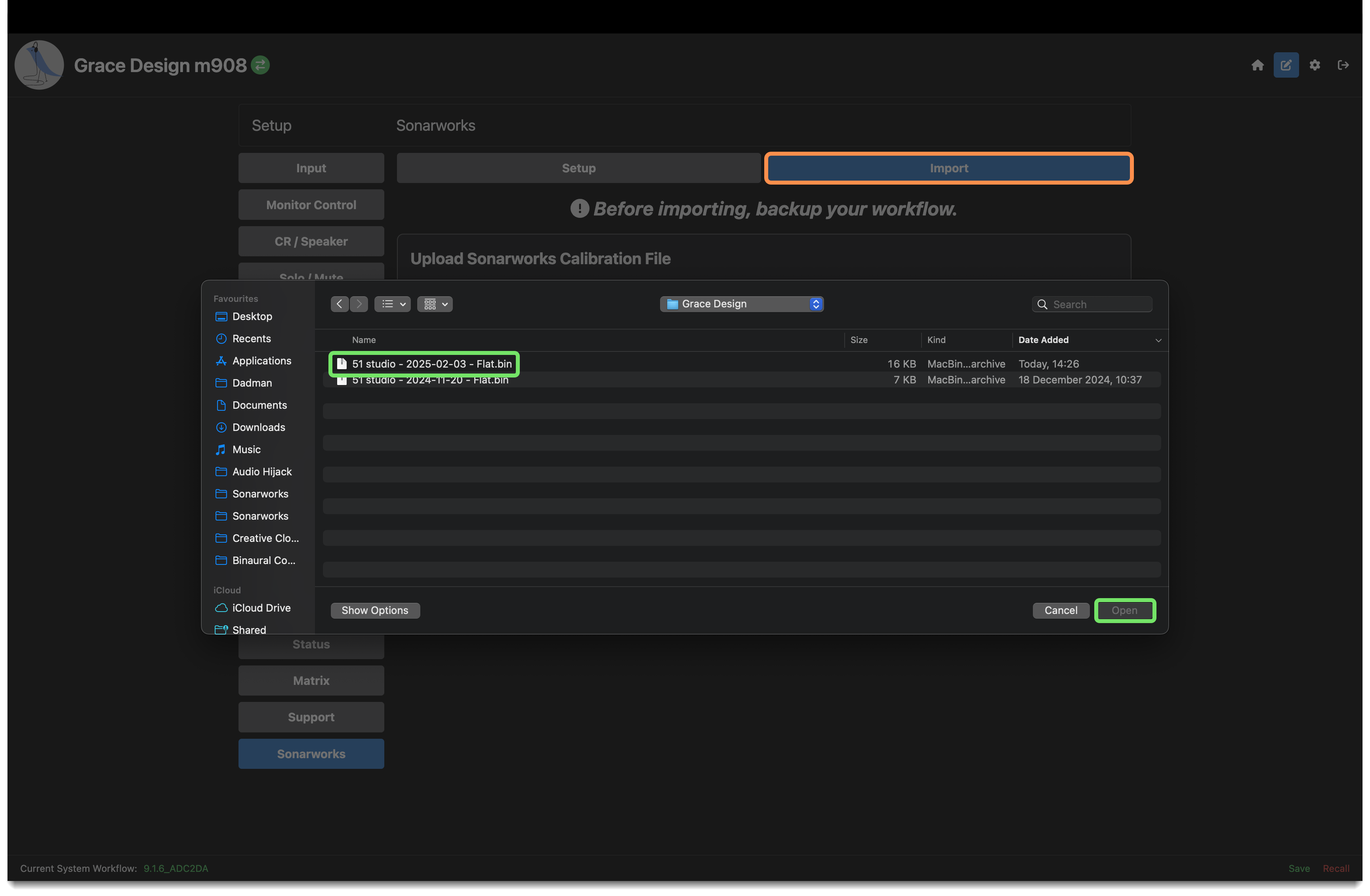The image size is (1370, 896).
Task: Click Recall in the footer
Action: coord(1336,868)
